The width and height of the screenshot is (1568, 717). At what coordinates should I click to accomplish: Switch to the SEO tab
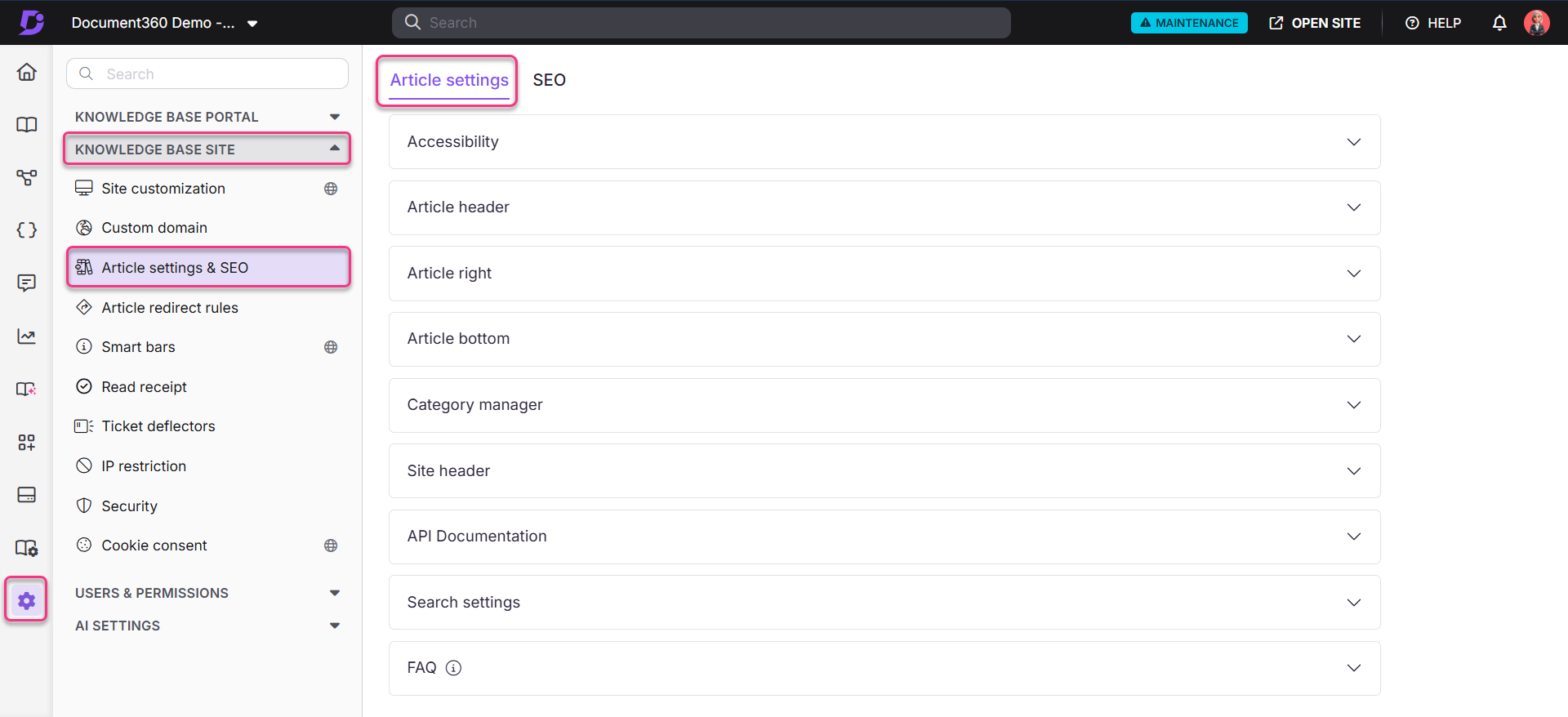coord(549,80)
